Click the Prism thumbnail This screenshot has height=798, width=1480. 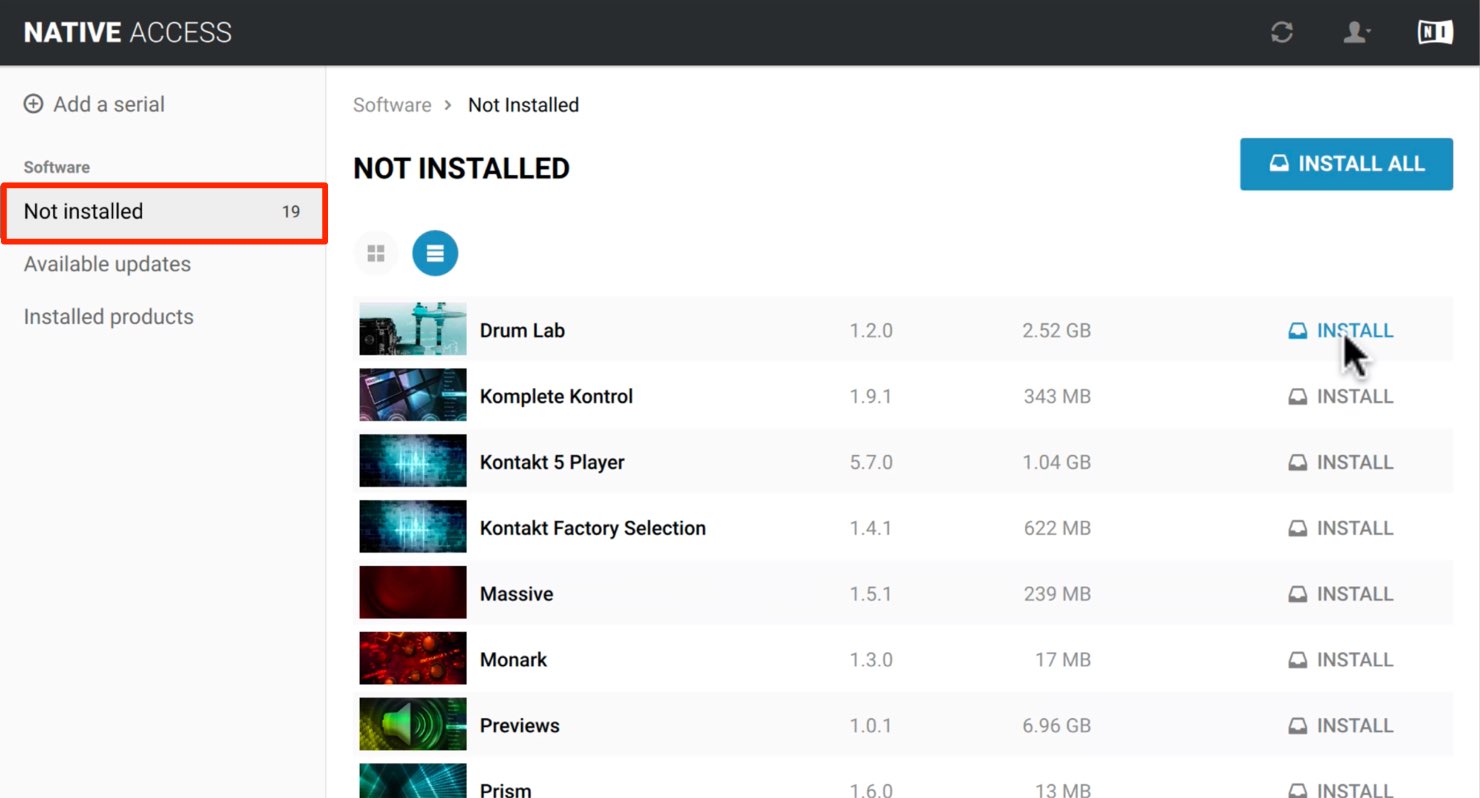413,781
